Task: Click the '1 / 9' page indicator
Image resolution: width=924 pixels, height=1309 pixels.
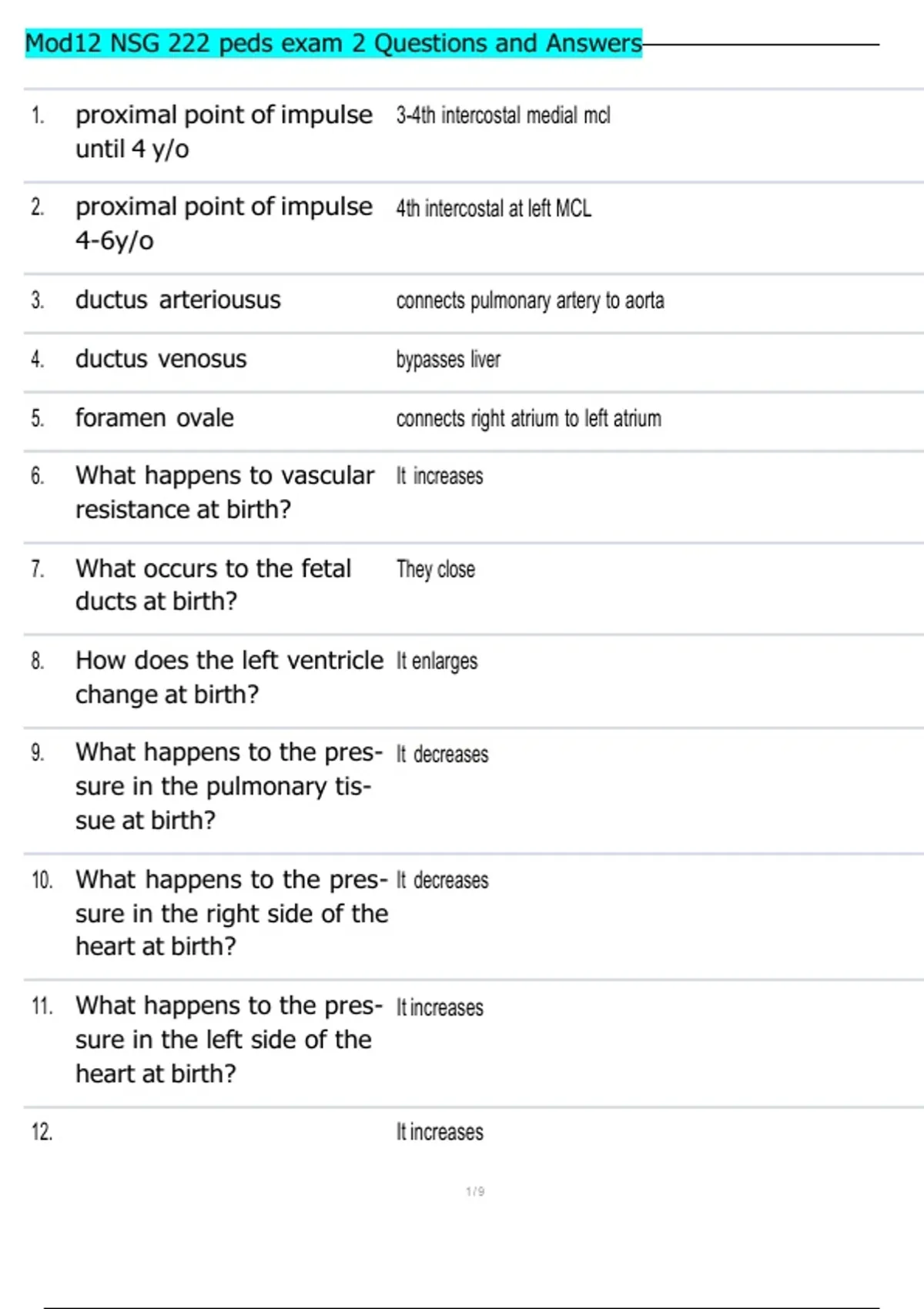Action: [x=475, y=1191]
